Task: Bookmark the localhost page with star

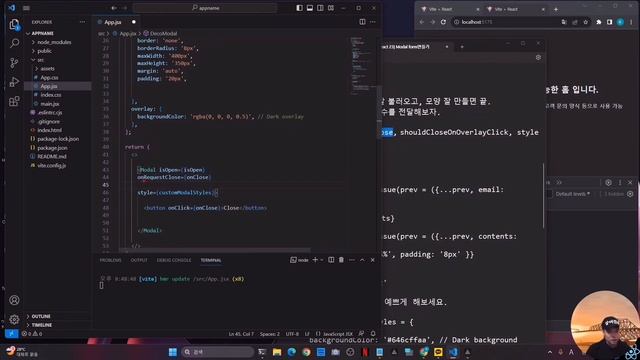Action: point(585,22)
